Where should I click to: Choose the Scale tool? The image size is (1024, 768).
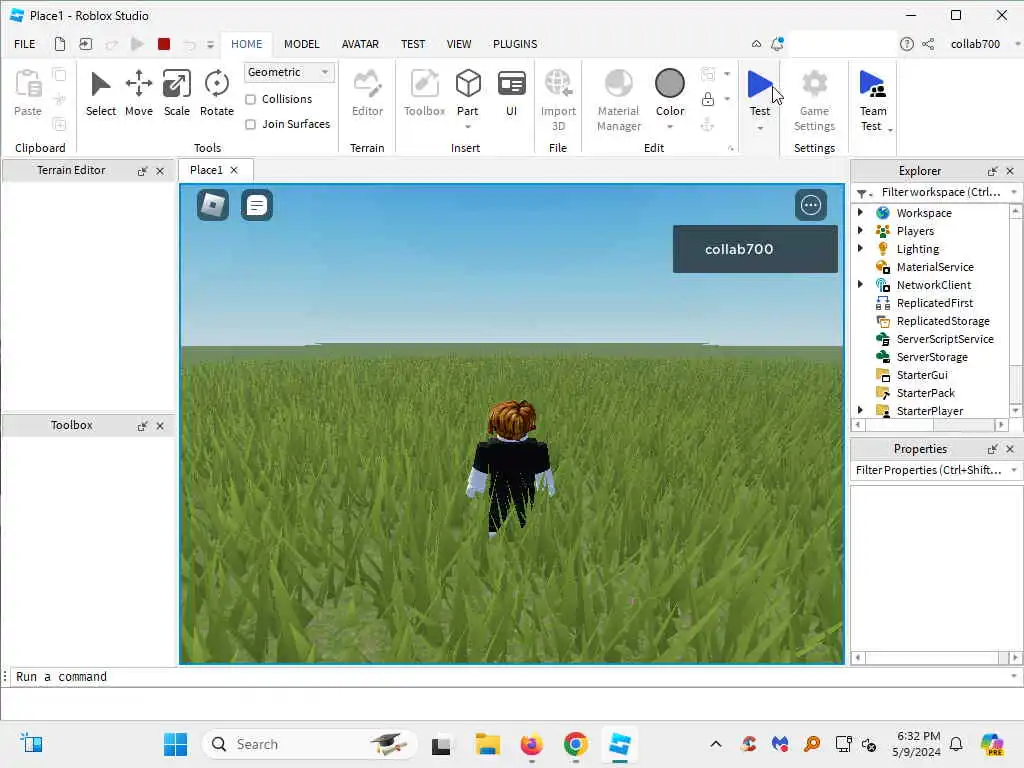pos(176,93)
